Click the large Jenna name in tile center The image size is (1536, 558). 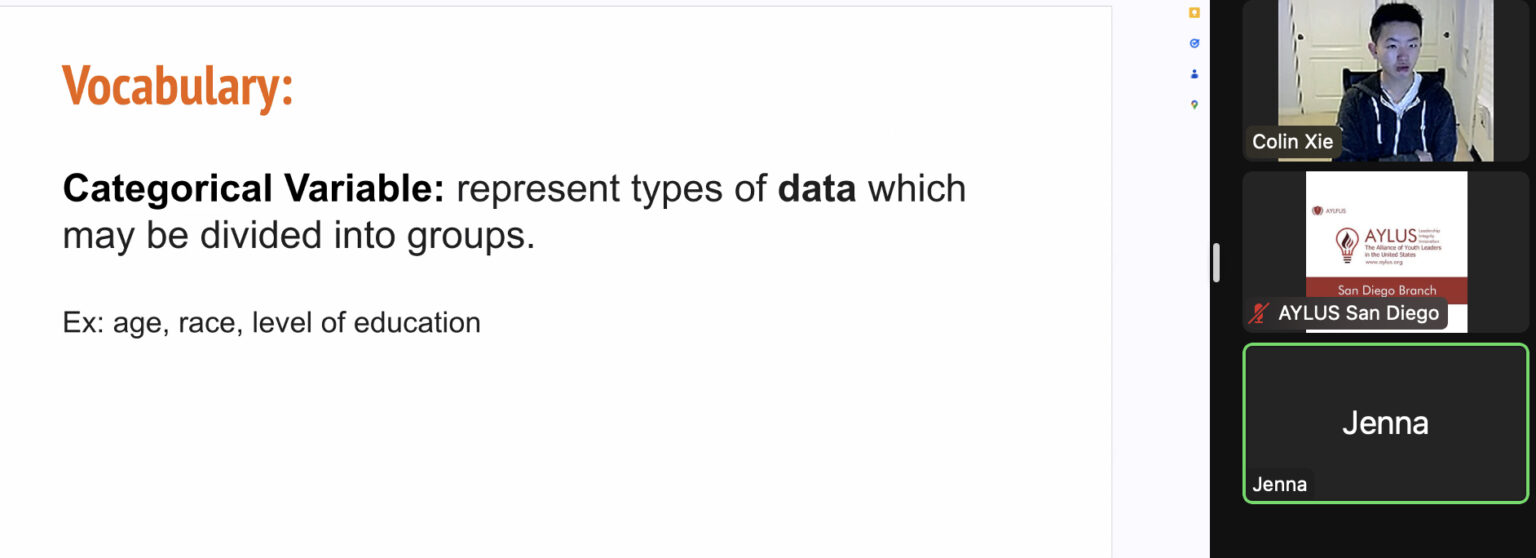1385,423
